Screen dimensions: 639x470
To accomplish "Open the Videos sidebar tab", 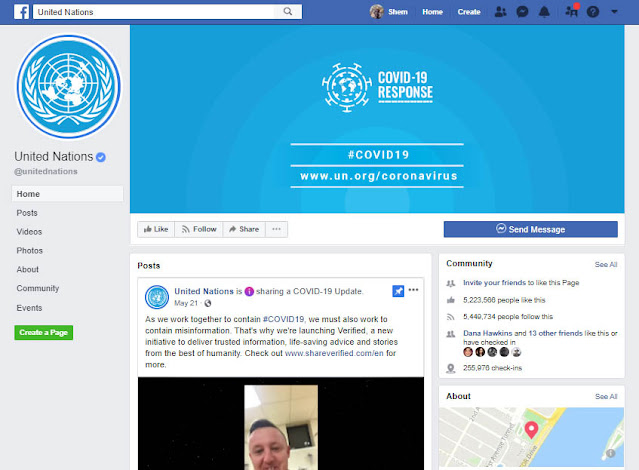I will (x=29, y=232).
